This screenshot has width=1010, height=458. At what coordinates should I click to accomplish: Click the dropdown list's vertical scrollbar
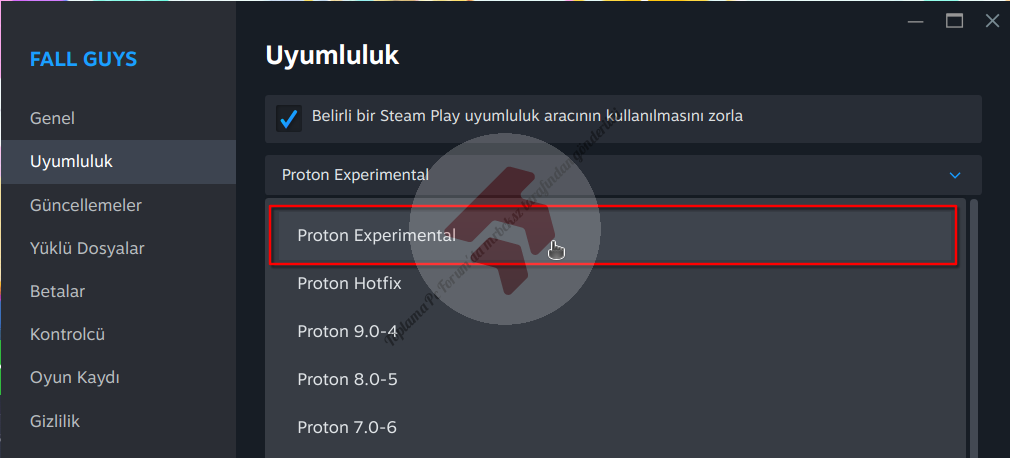pos(974,328)
